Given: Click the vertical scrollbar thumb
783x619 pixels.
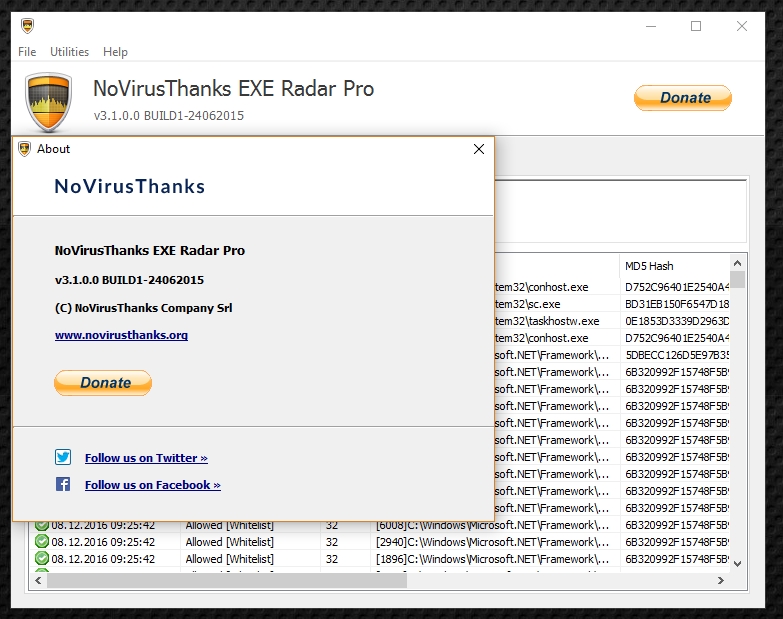Looking at the screenshot, I should [738, 280].
